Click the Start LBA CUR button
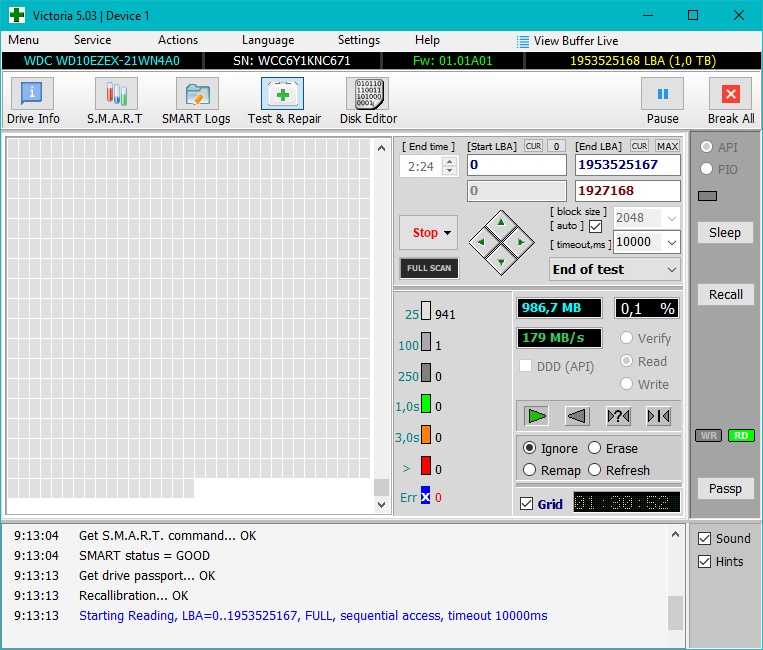The height and width of the screenshot is (650, 763). 533,146
